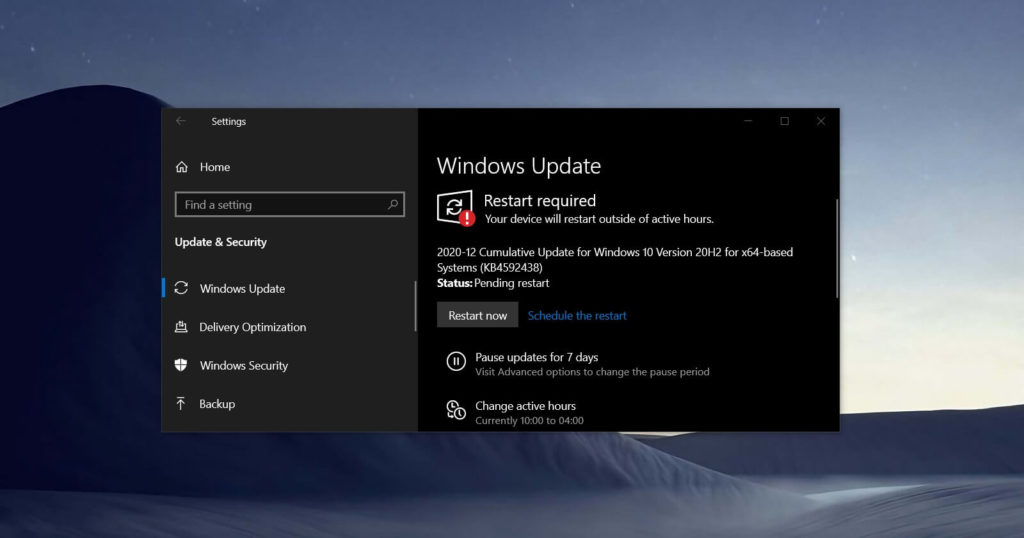Minimize the Settings window
This screenshot has width=1024, height=538.
click(748, 121)
